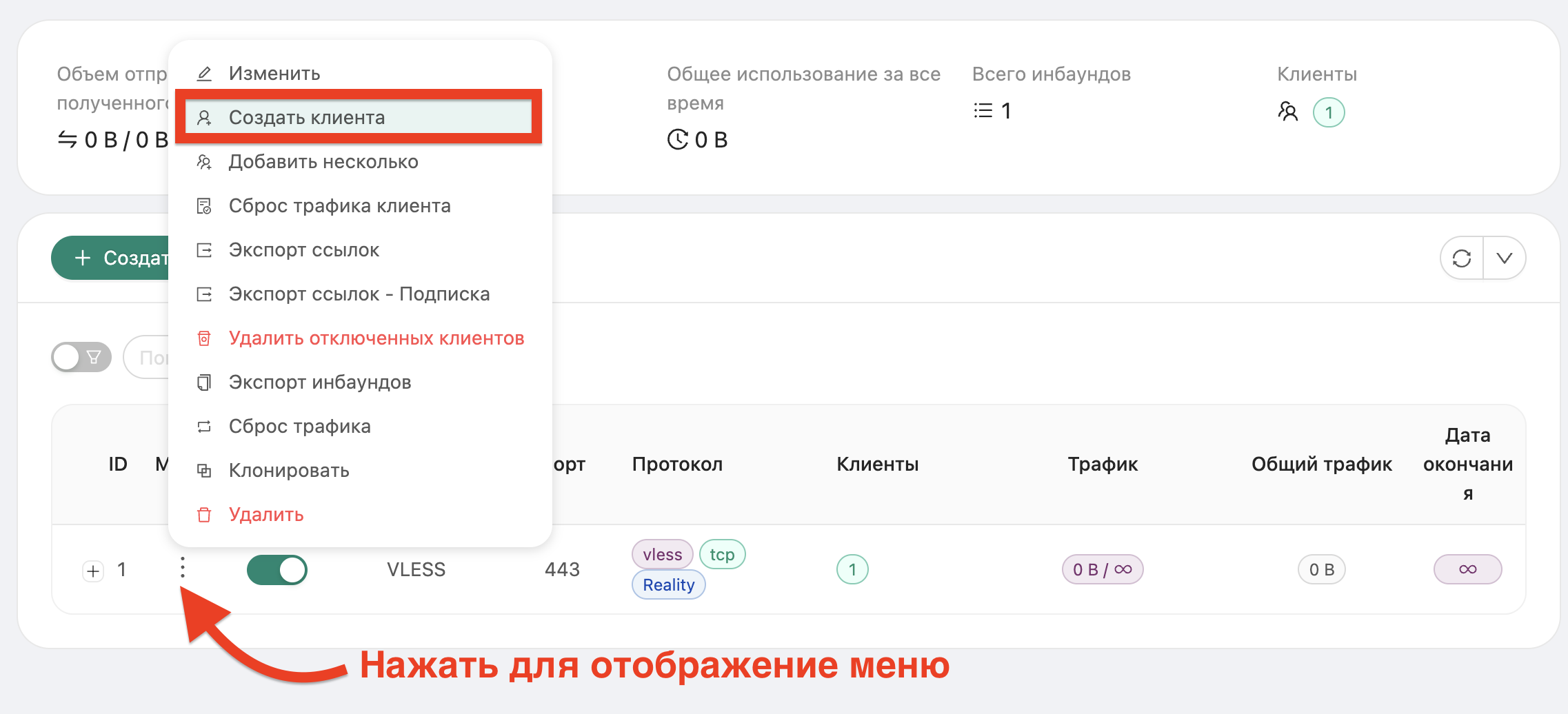Click the copy icon beside Экспорт инбаундов

click(x=203, y=382)
